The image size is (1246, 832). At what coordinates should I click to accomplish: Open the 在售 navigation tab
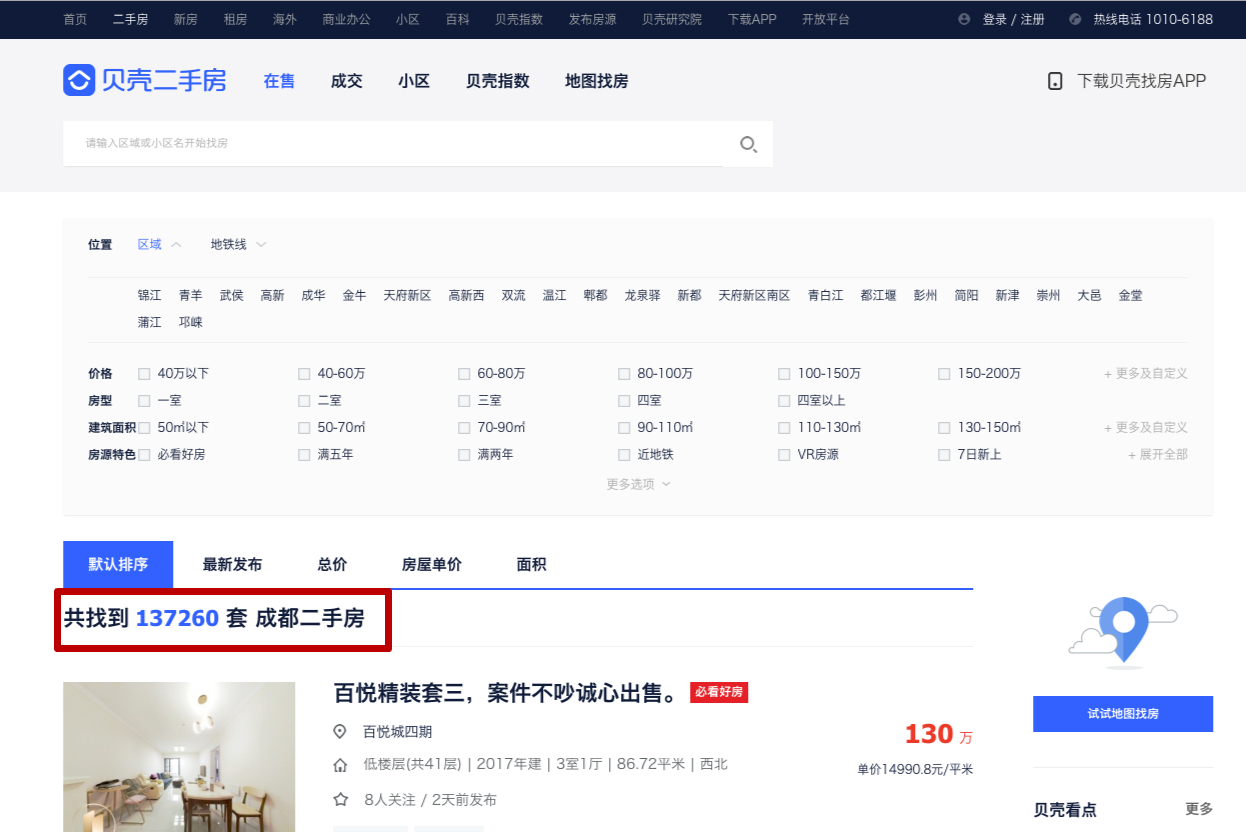click(x=279, y=81)
